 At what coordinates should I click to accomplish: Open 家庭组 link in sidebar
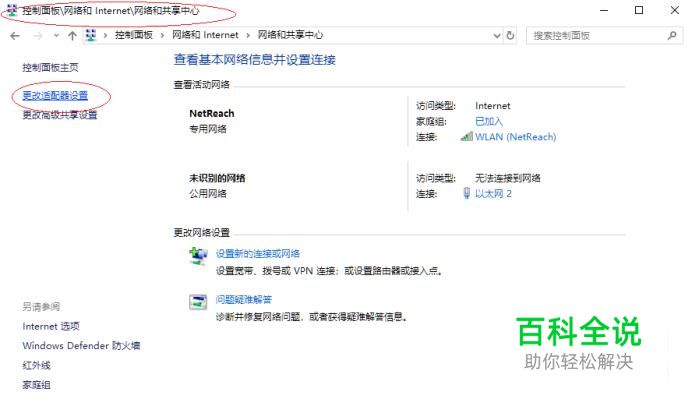[37, 385]
